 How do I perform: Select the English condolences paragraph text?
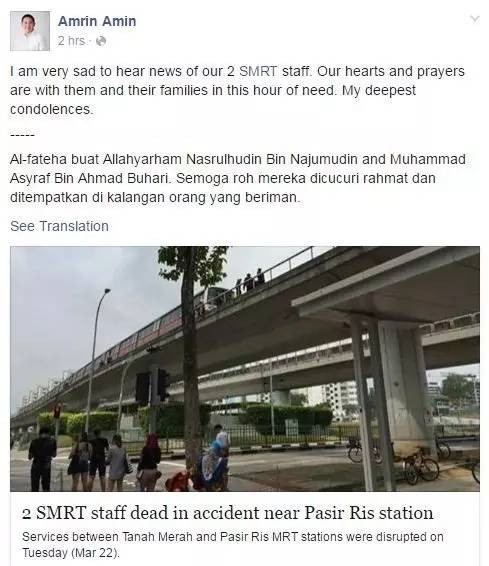tap(237, 90)
